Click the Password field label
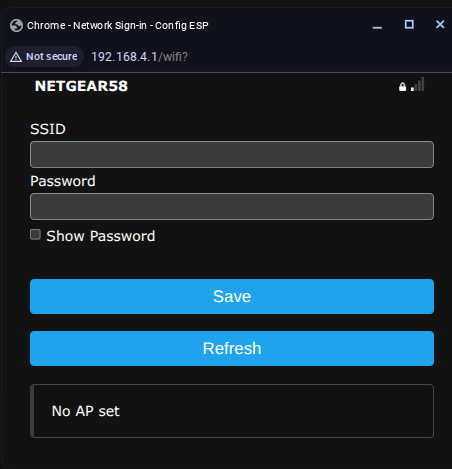 63,181
